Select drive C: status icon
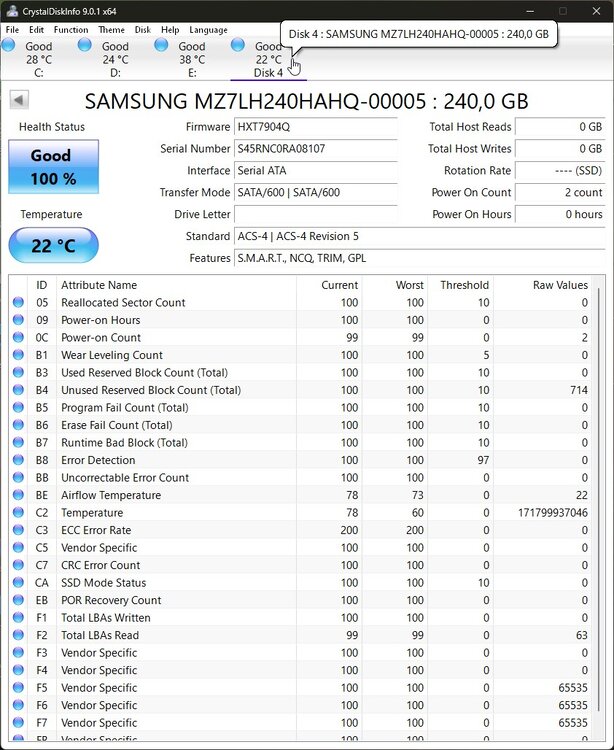This screenshot has width=614, height=750. point(9,46)
